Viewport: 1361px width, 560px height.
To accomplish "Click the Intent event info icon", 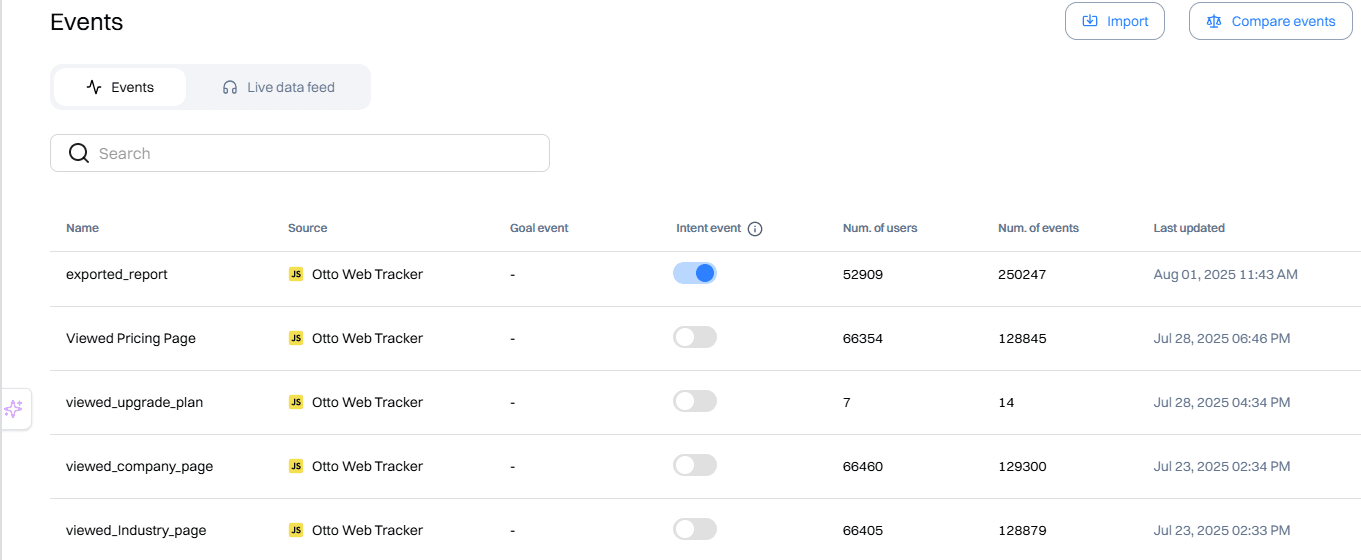I will (x=755, y=229).
